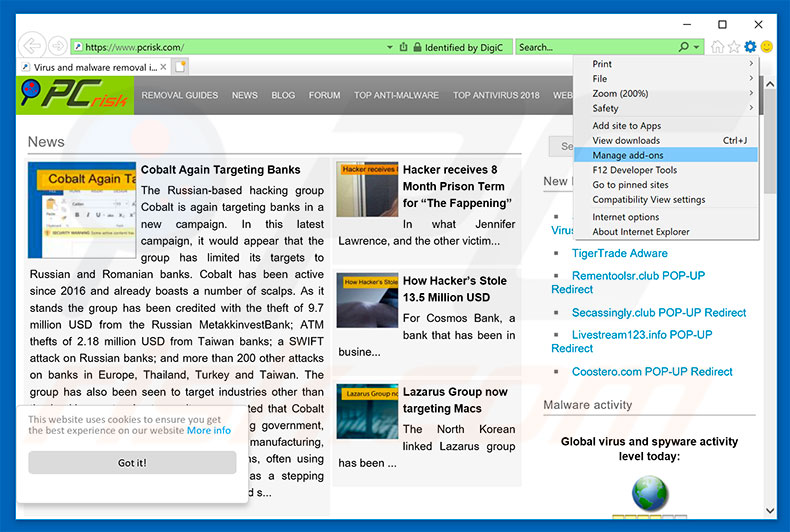Open TOP ANTIVIRUS 2018 nav item
790x532 pixels.
pos(496,95)
